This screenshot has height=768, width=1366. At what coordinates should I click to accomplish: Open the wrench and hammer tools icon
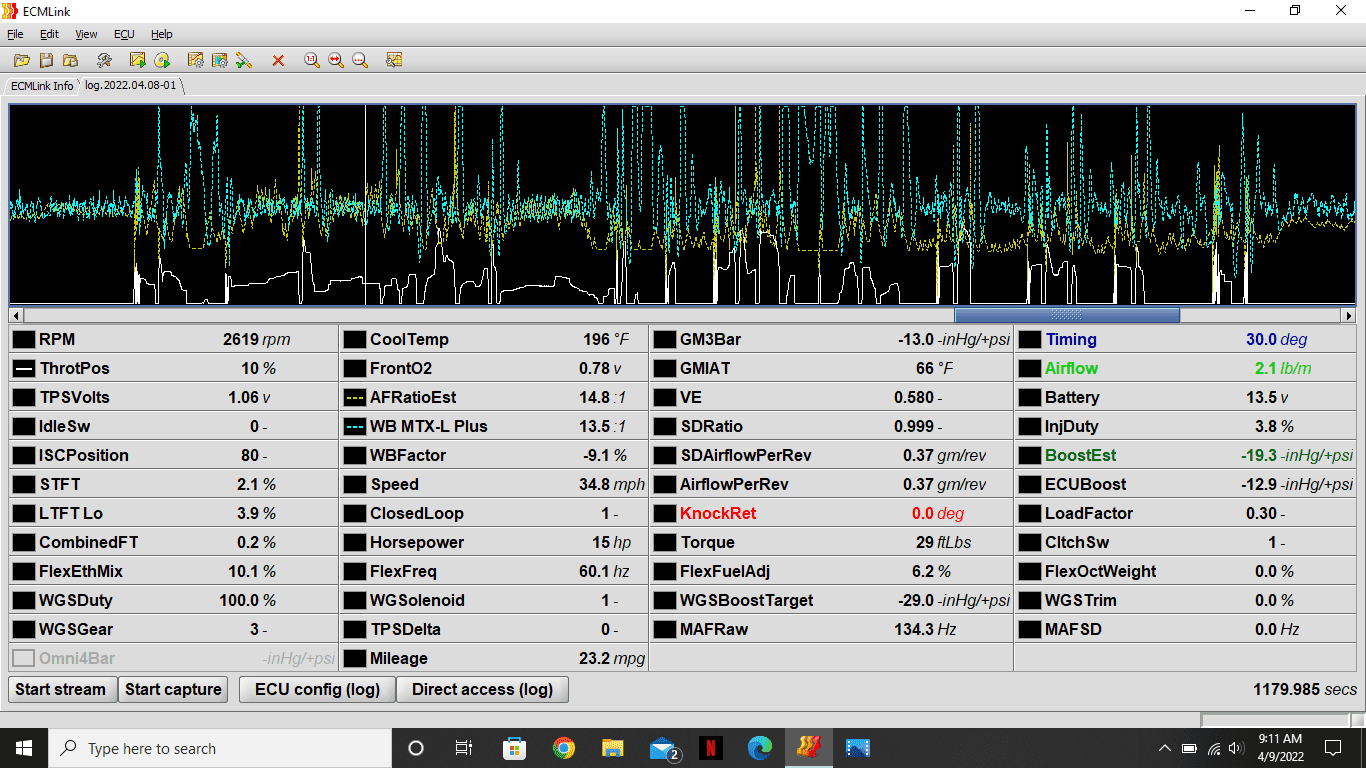point(104,61)
